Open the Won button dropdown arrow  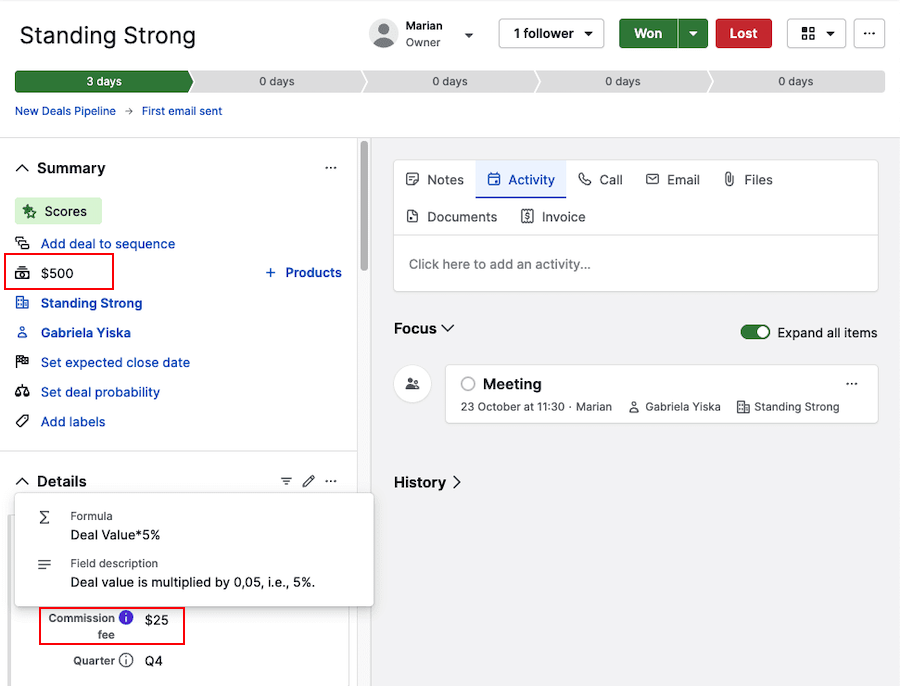693,33
